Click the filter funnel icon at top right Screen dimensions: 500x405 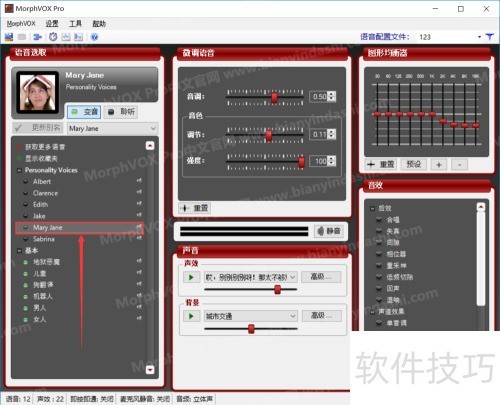489,37
